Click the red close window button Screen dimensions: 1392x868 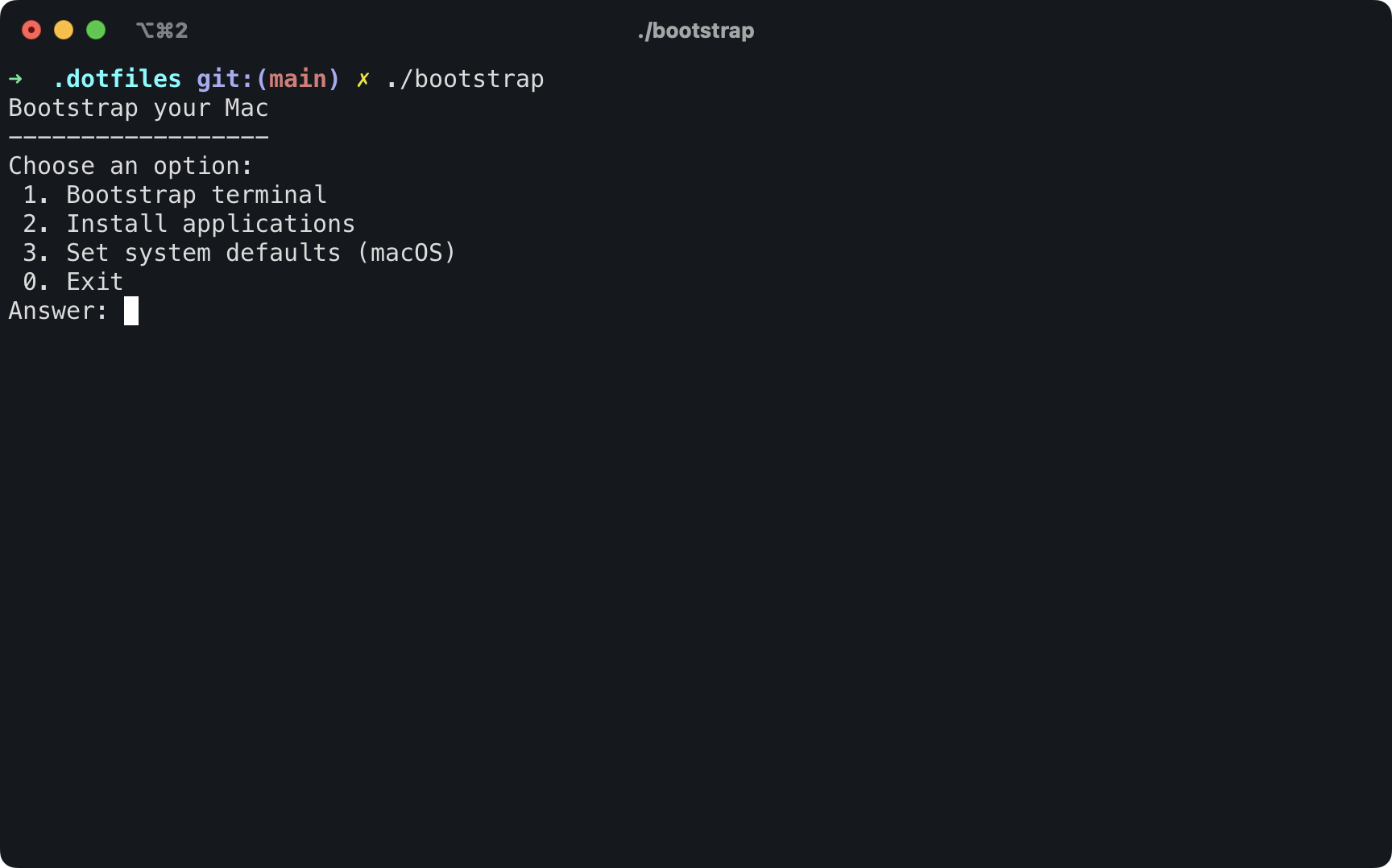coord(31,31)
